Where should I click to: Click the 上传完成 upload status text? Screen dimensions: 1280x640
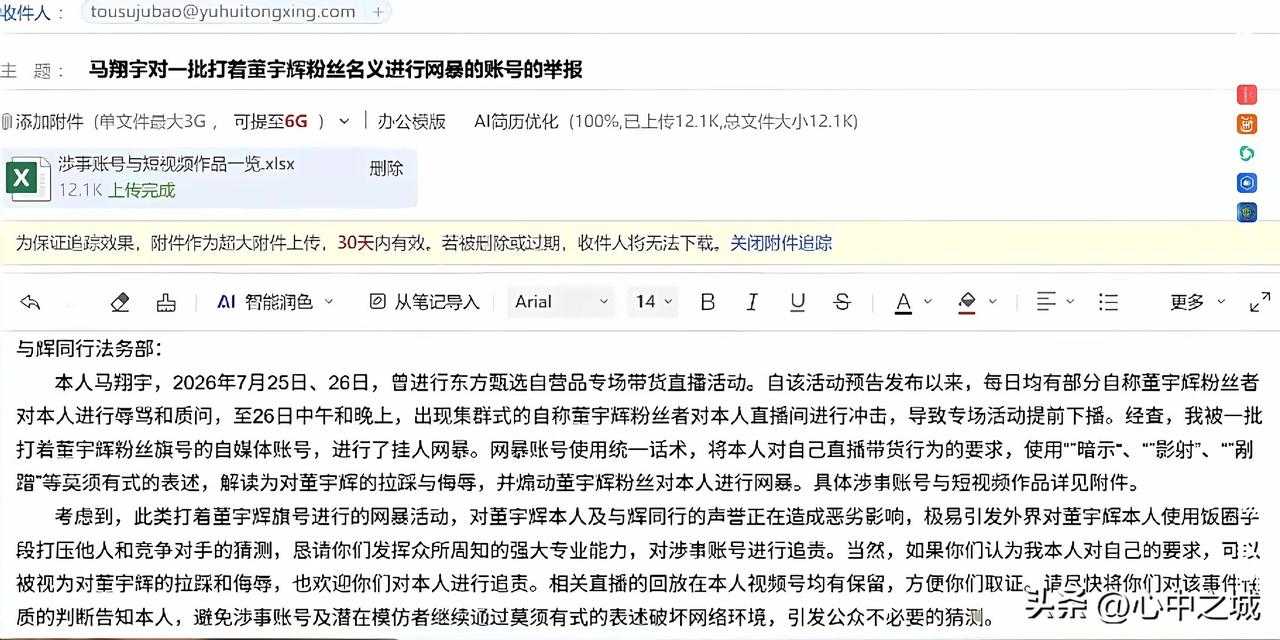tap(141, 190)
